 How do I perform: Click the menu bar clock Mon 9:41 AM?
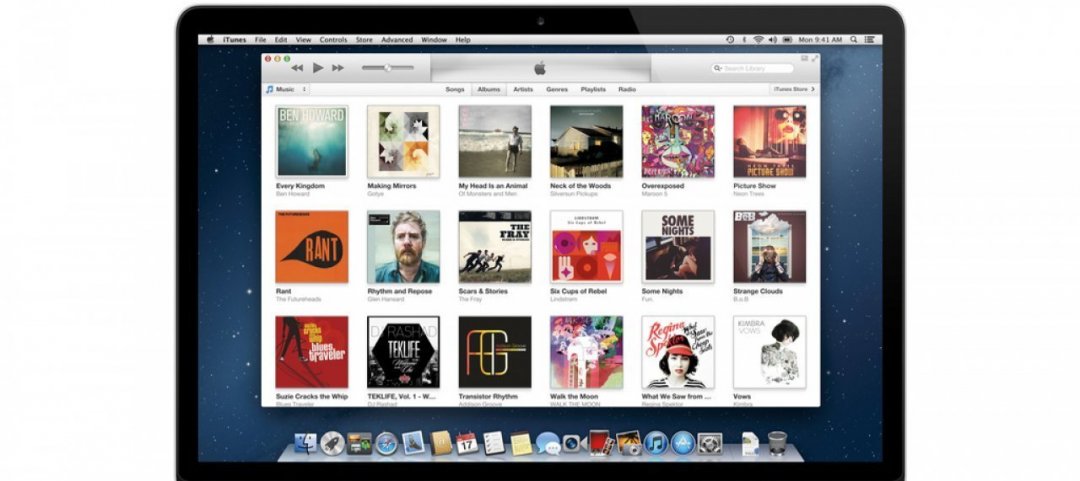coord(820,40)
